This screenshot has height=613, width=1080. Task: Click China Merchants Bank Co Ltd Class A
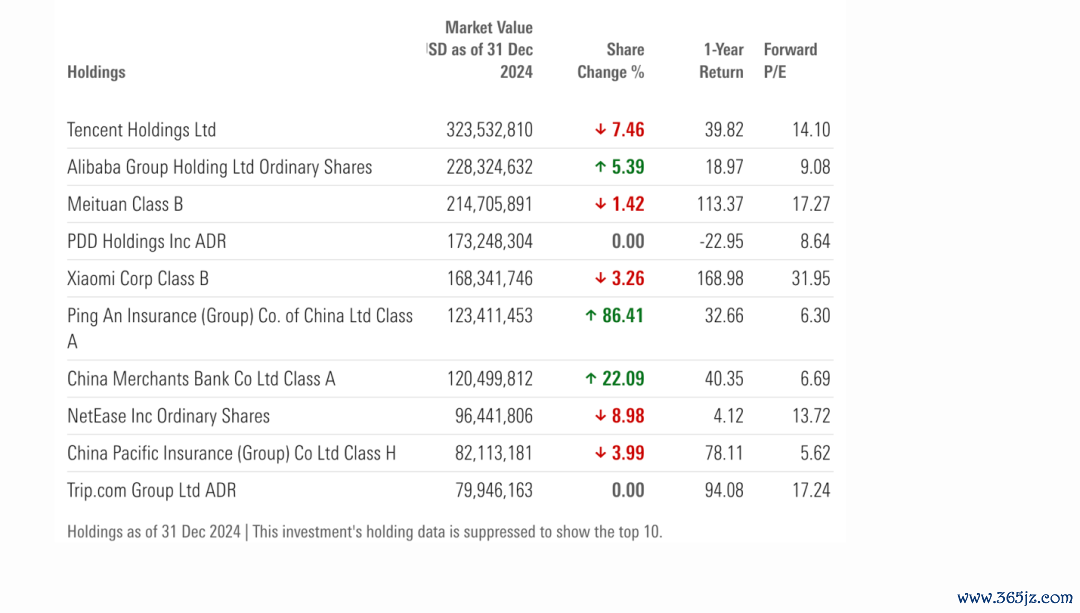[x=201, y=379]
